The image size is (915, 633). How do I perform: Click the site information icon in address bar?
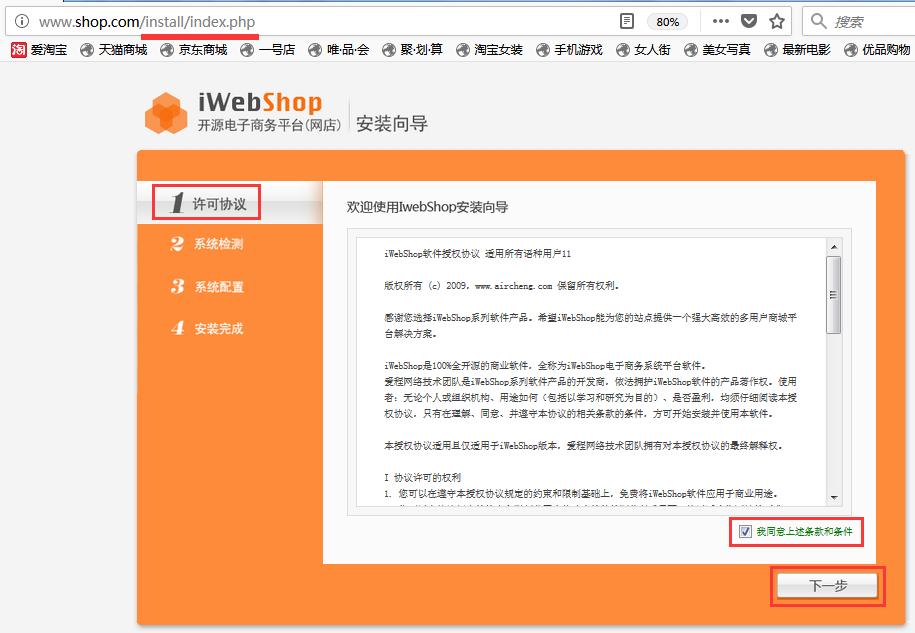pyautogui.click(x=22, y=22)
